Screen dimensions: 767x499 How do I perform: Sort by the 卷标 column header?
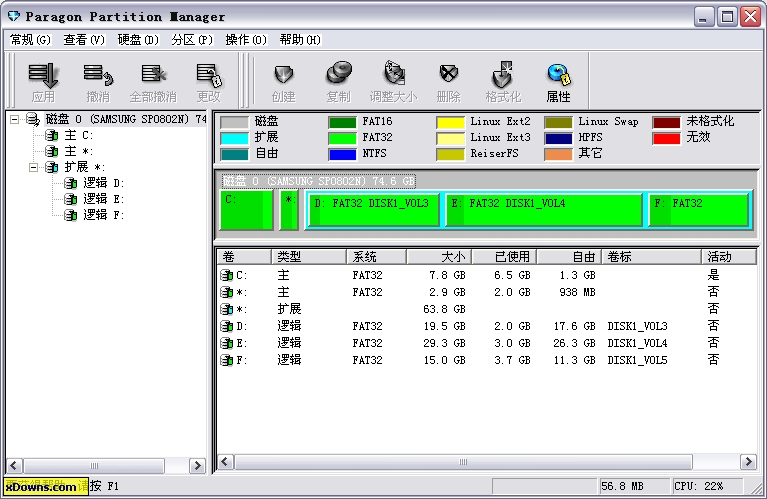click(652, 256)
